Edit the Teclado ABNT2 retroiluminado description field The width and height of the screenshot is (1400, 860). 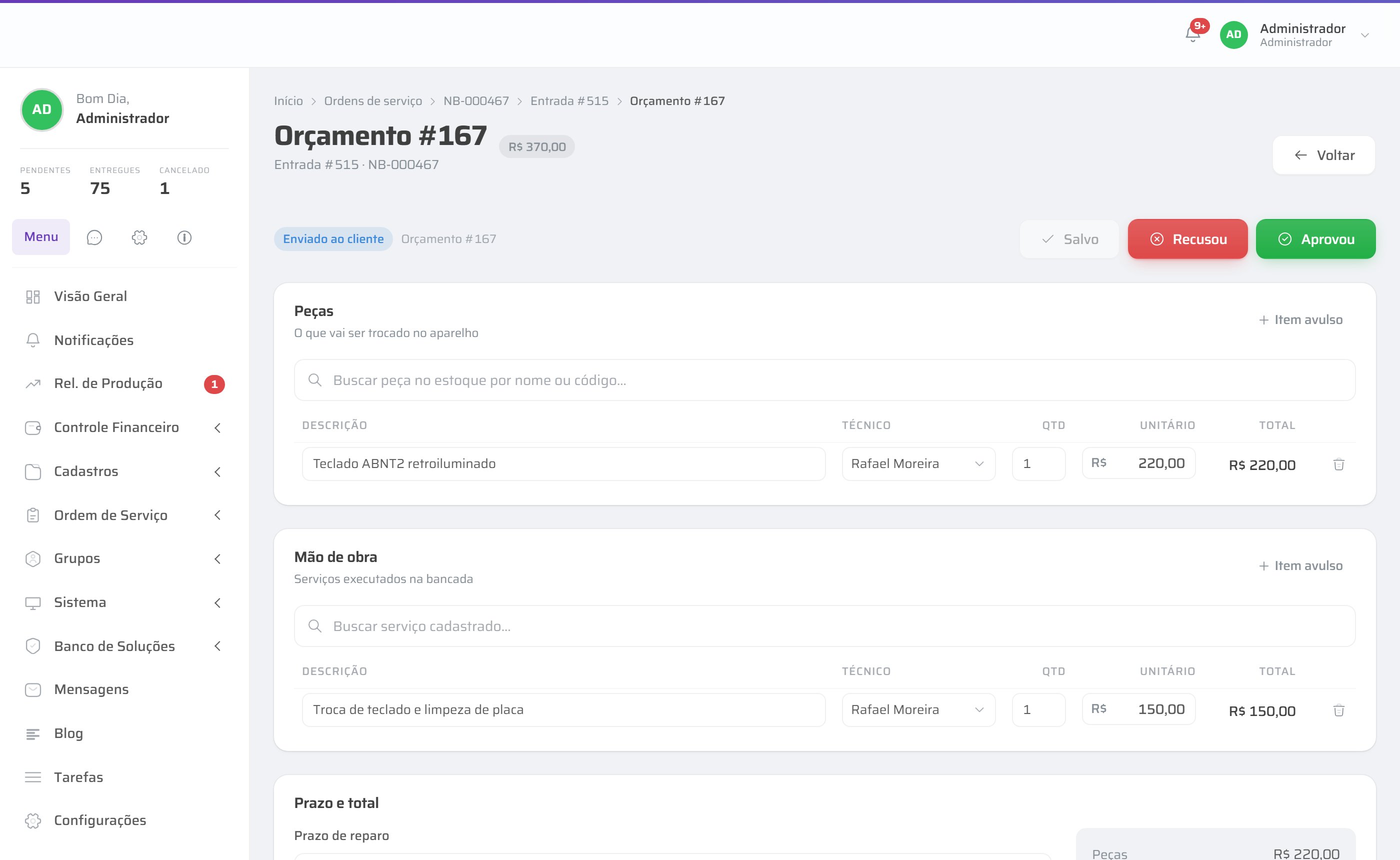tap(563, 464)
